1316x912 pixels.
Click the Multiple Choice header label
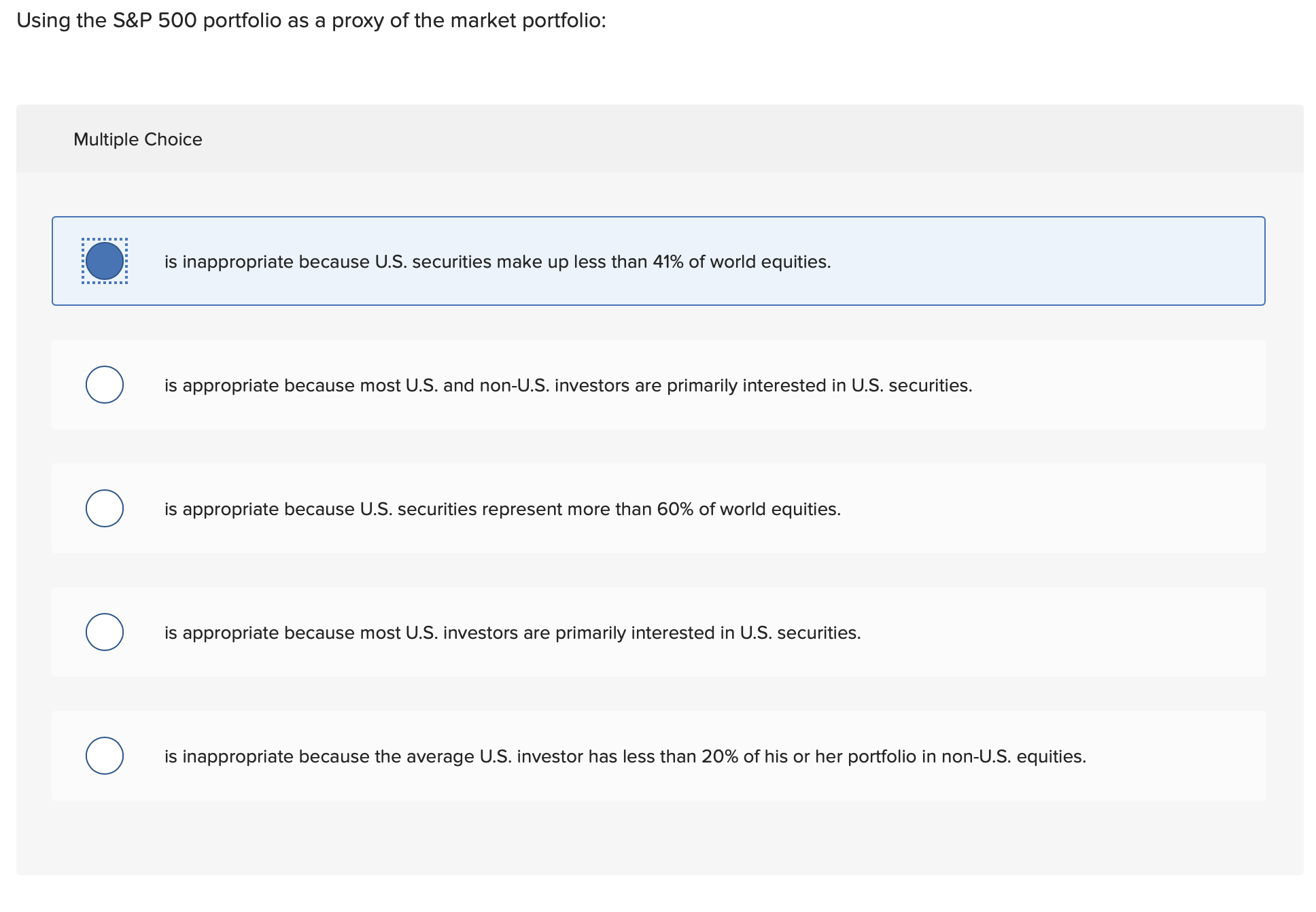tap(137, 139)
